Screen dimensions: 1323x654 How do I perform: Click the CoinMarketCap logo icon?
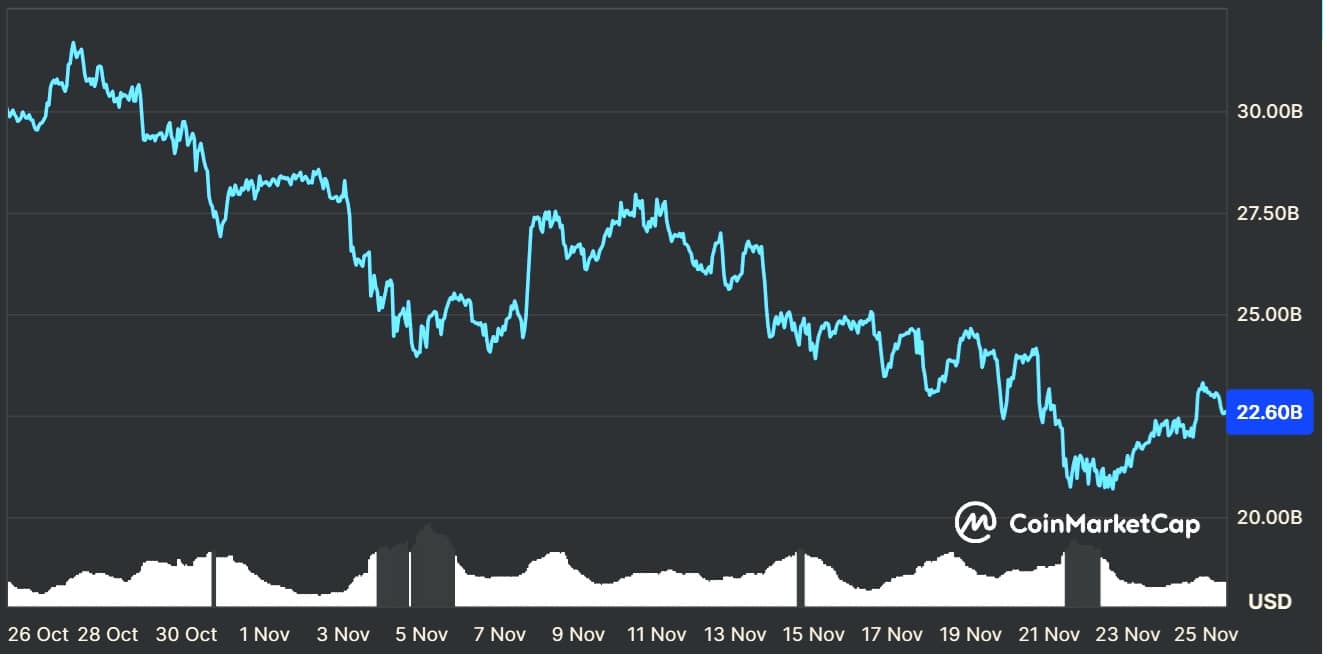(x=975, y=522)
